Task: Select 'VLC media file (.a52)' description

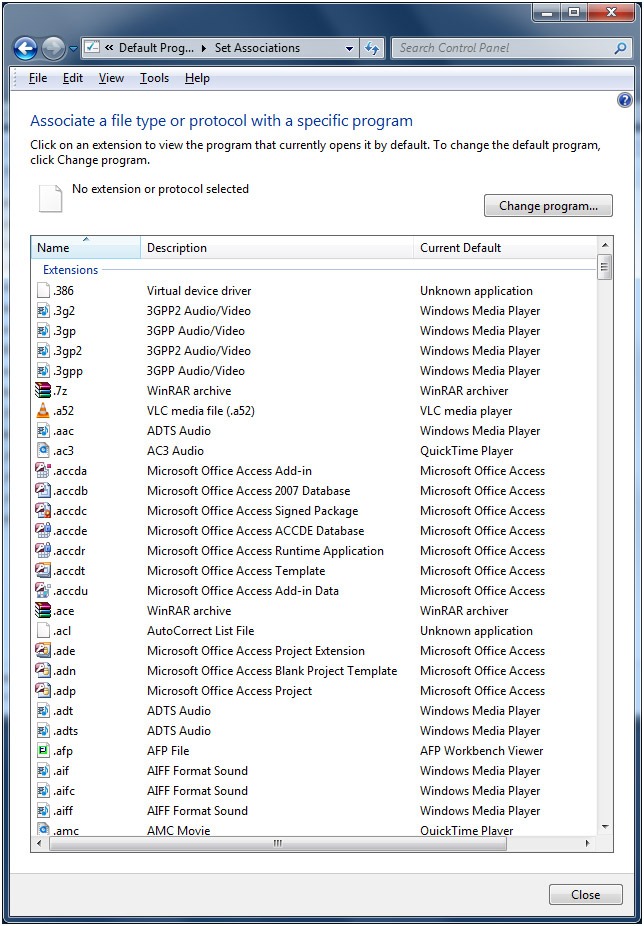Action: pos(201,411)
